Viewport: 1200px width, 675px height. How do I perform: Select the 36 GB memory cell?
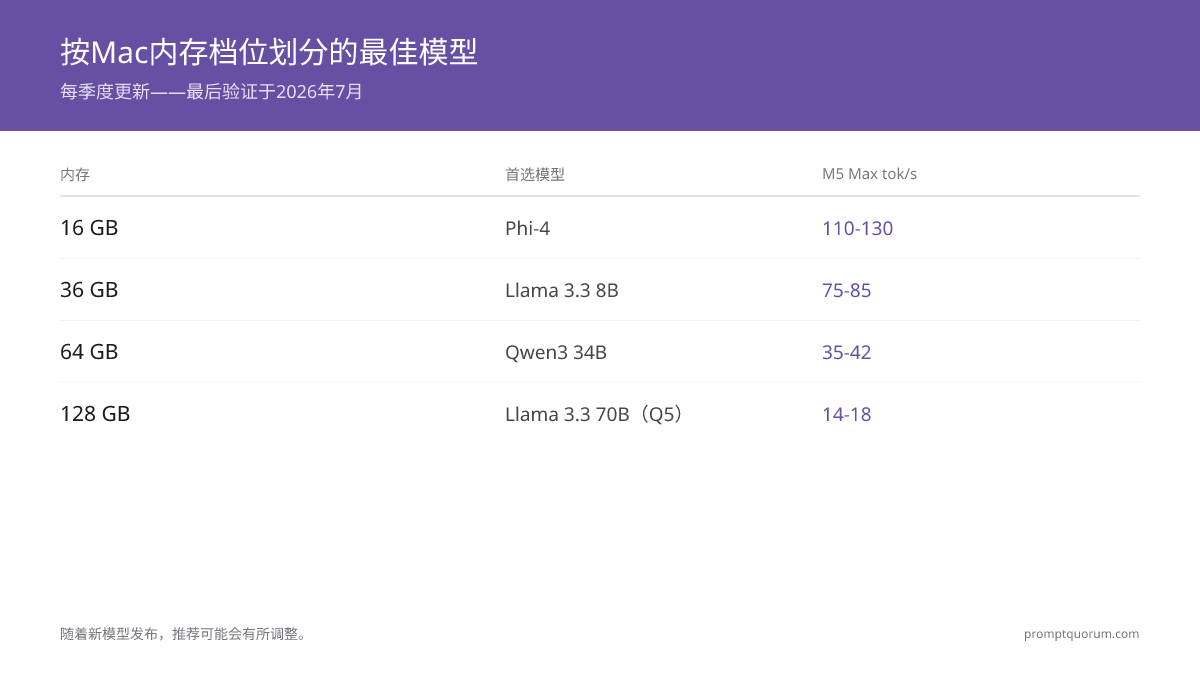tap(89, 290)
